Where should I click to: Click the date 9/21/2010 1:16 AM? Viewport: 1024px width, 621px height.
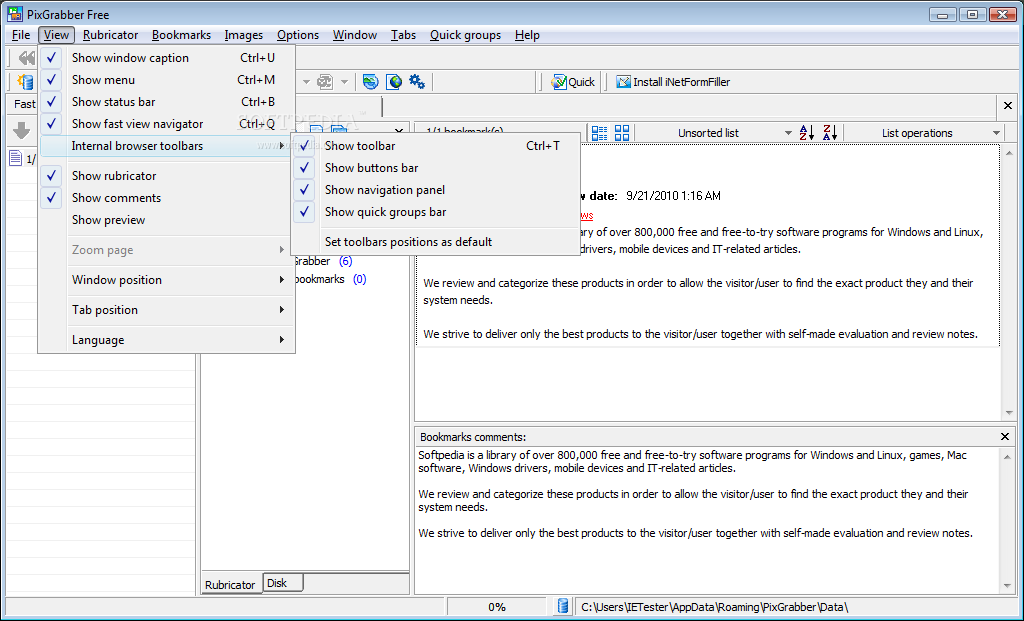[x=673, y=195]
